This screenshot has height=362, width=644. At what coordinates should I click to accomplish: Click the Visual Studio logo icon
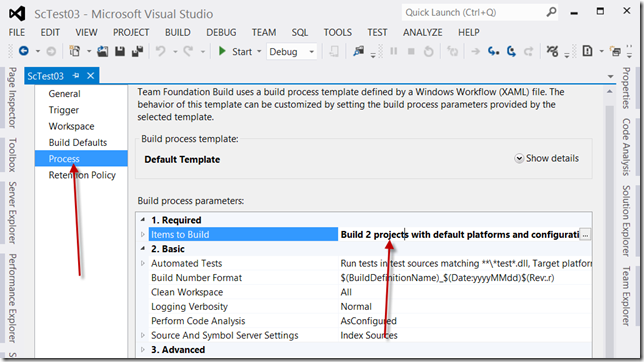coord(17,14)
